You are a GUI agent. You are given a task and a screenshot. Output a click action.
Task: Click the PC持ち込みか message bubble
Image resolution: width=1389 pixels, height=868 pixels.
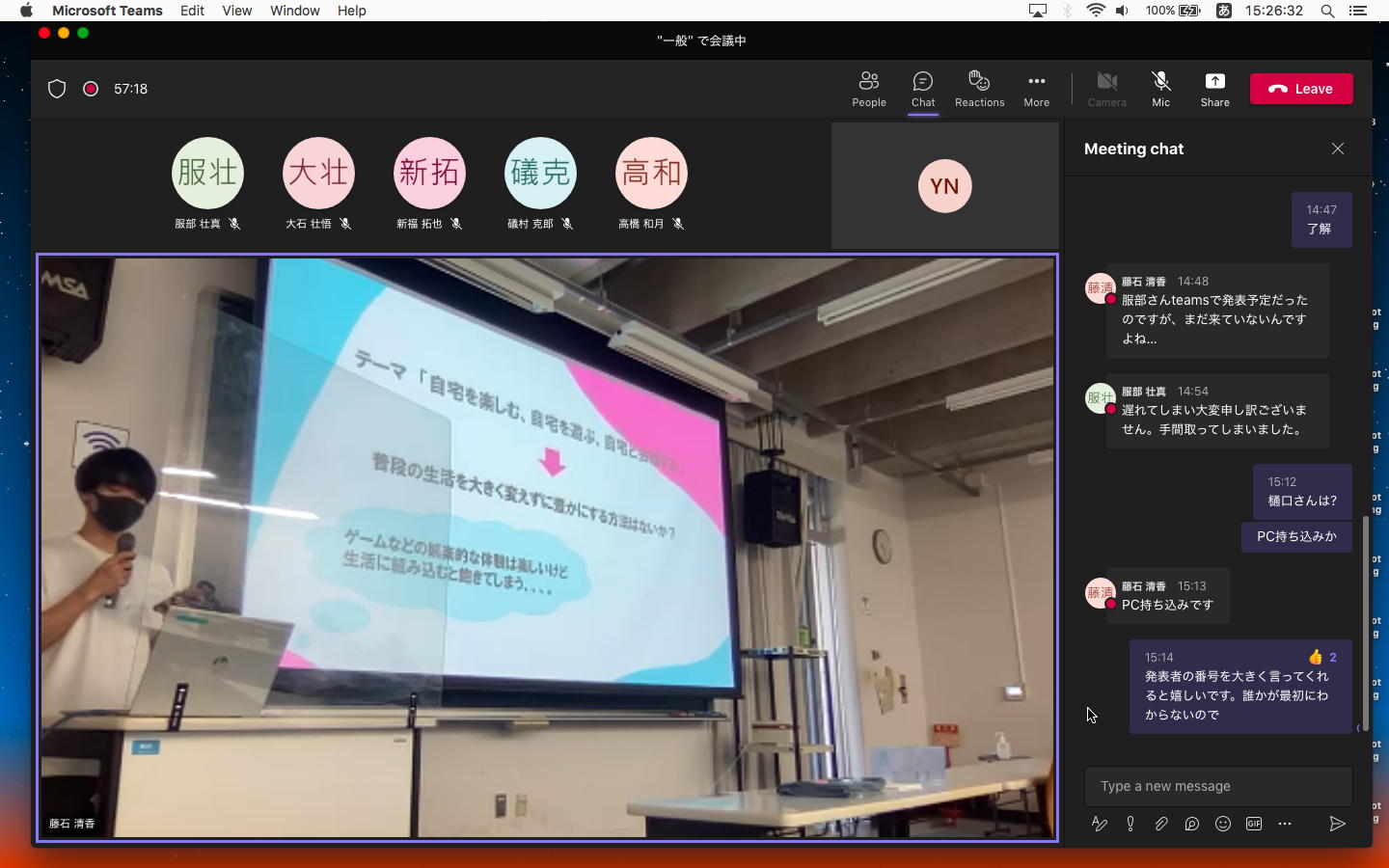coord(1296,536)
